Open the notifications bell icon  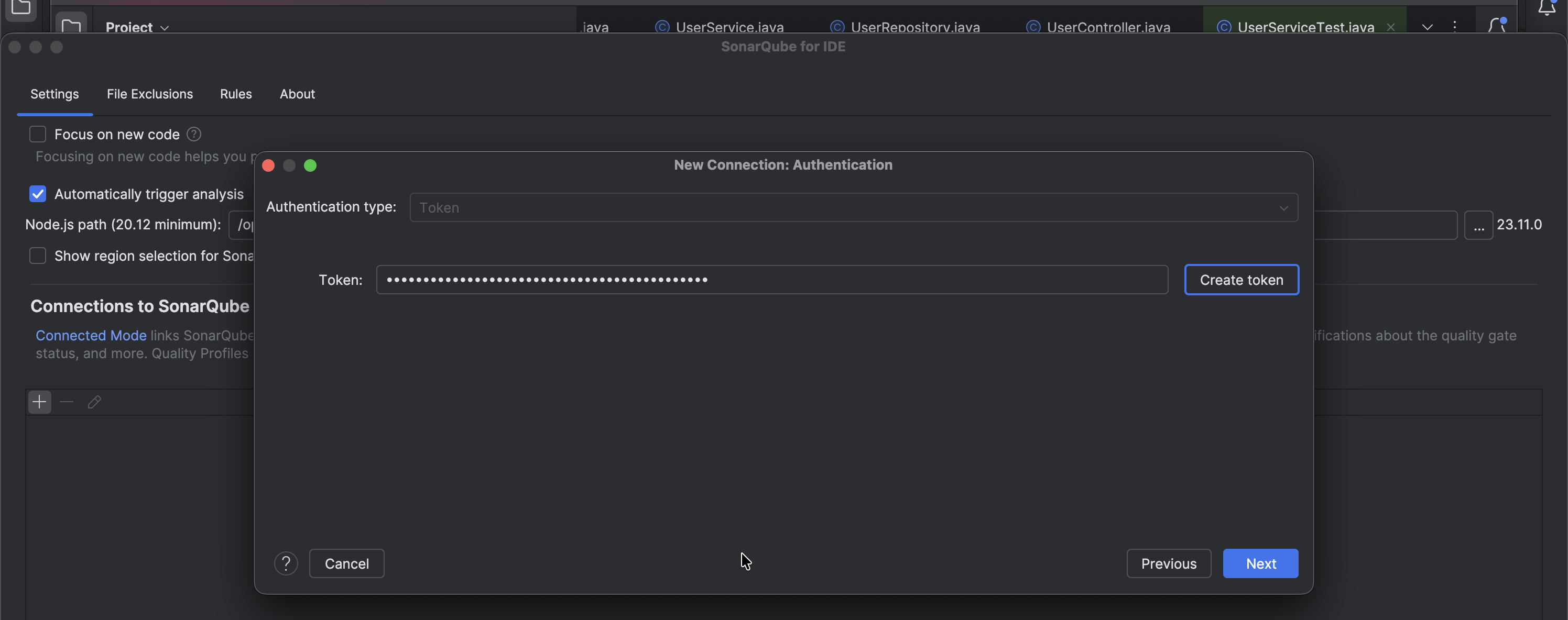[1546, 8]
